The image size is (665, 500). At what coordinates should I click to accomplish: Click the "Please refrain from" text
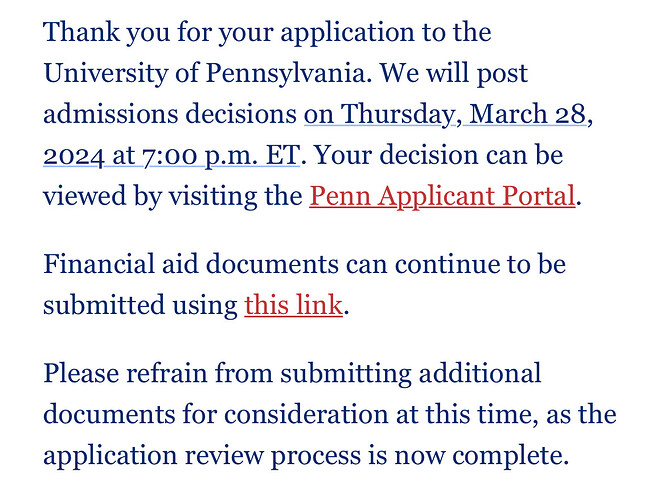(158, 373)
